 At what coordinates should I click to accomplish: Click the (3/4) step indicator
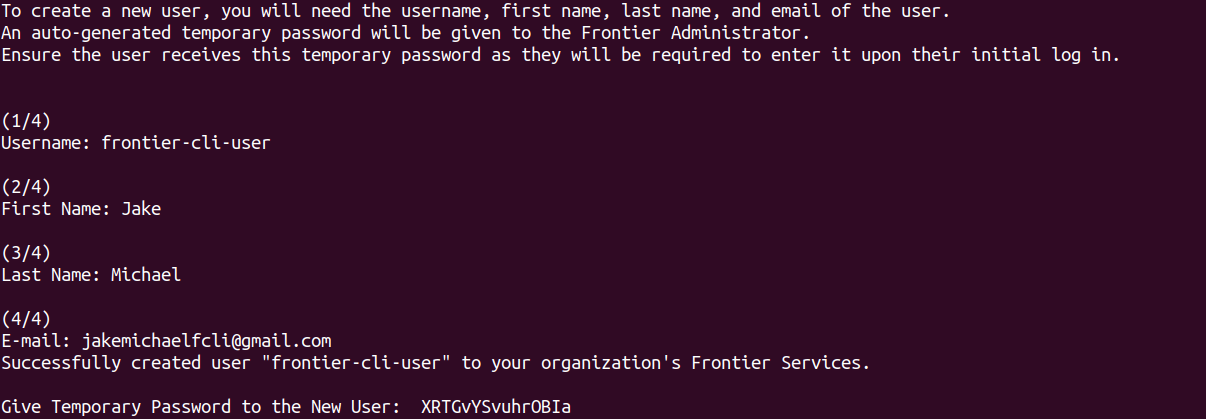pos(26,252)
